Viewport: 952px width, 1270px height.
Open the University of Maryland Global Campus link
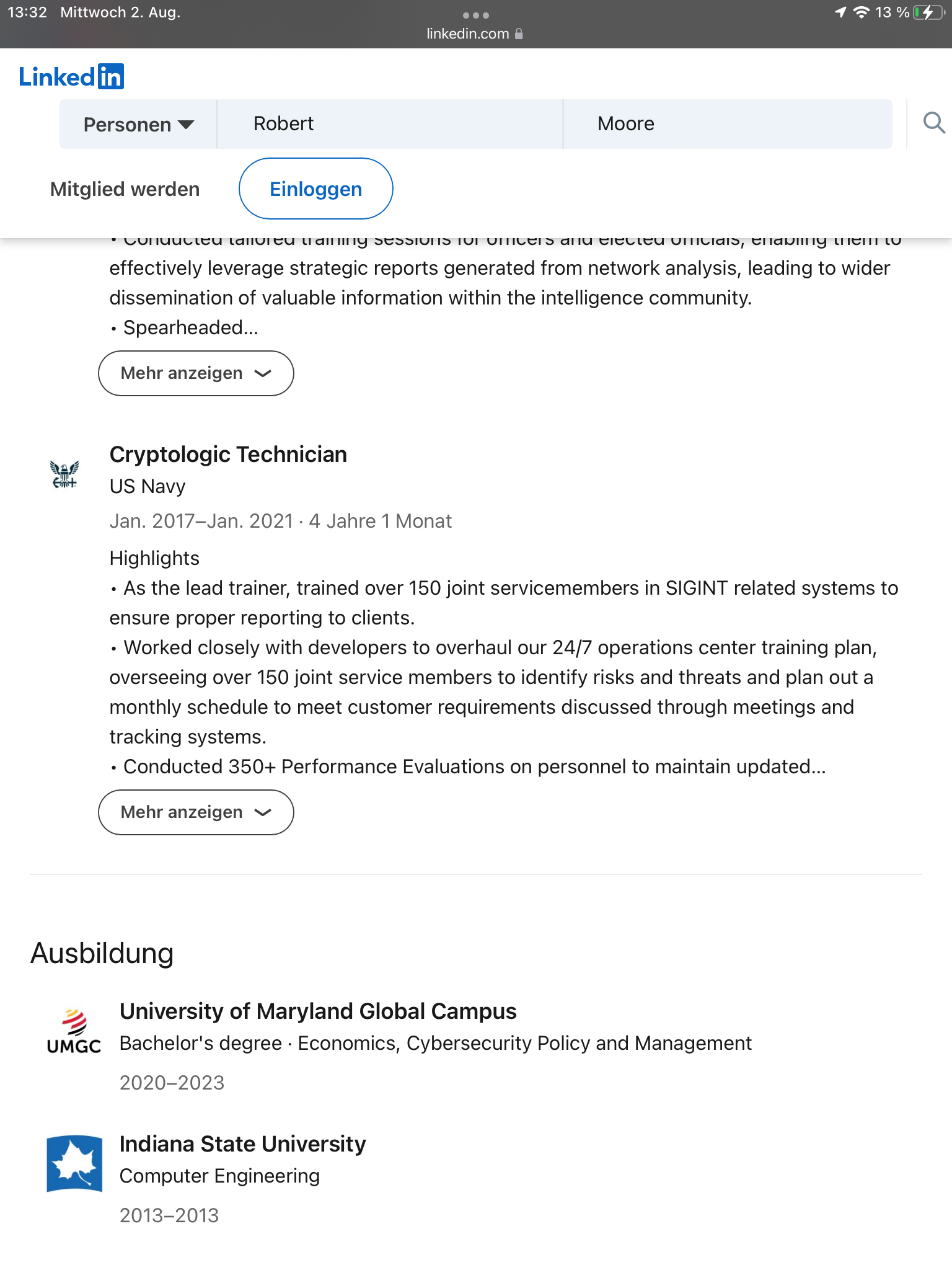point(318,1011)
